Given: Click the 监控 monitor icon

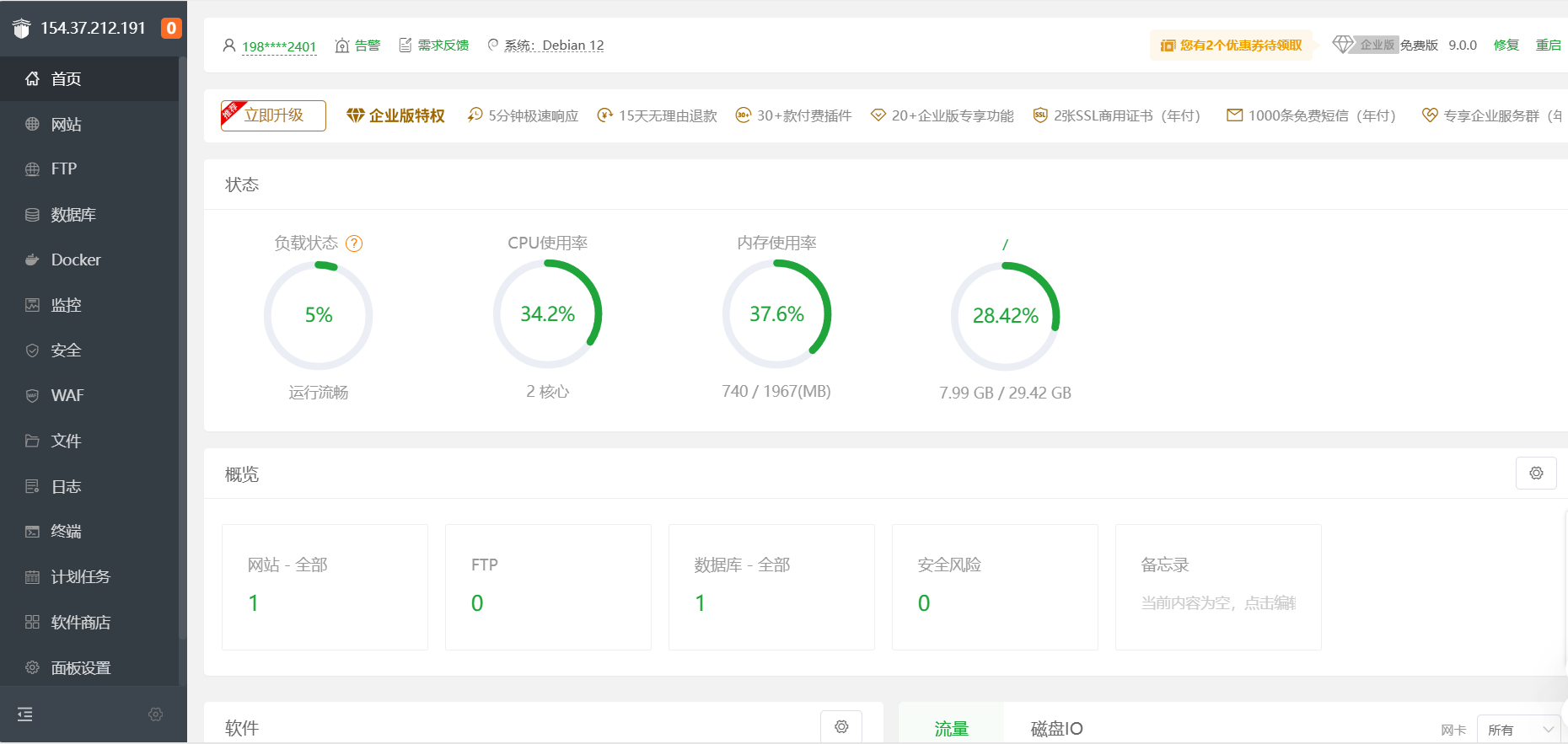Looking at the screenshot, I should (x=32, y=305).
